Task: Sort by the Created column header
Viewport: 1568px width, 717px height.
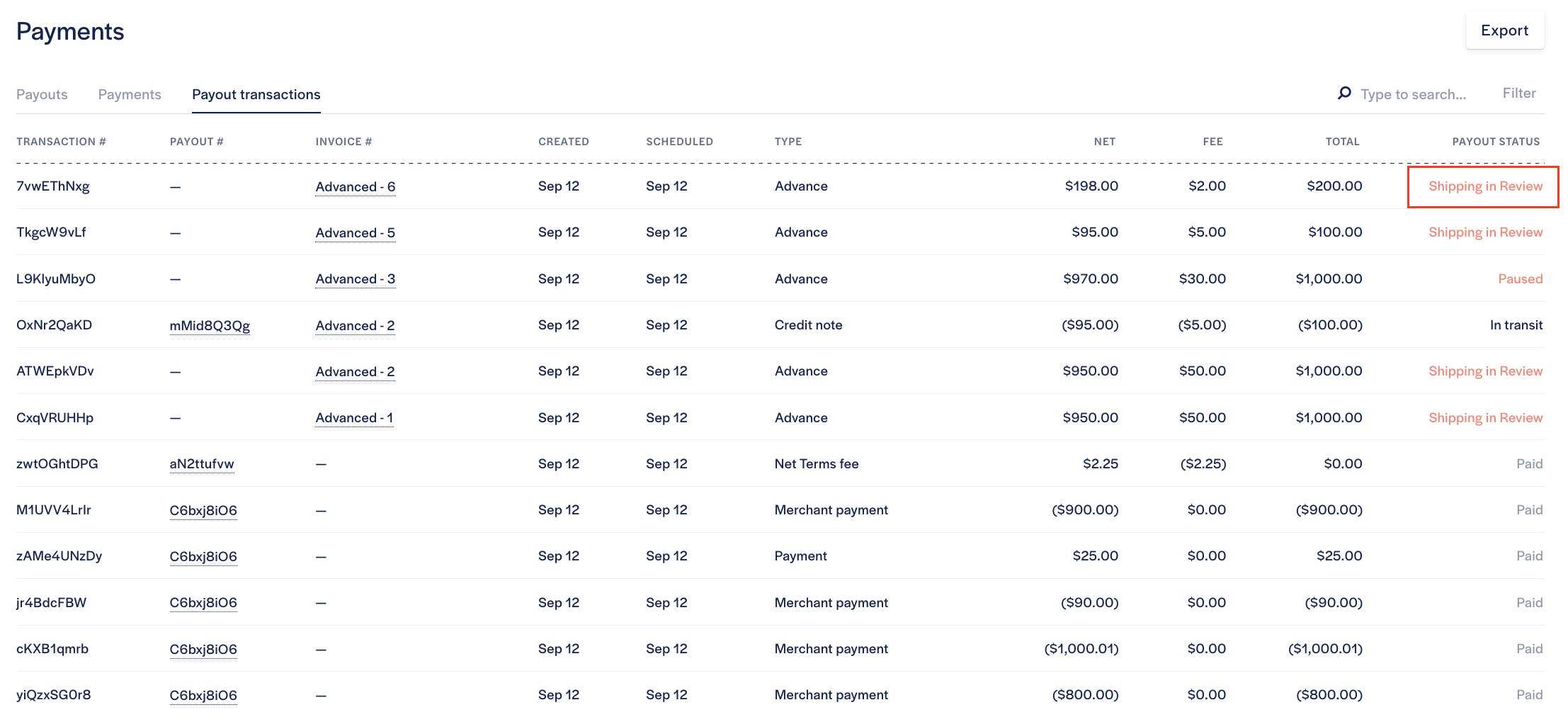Action: (563, 142)
